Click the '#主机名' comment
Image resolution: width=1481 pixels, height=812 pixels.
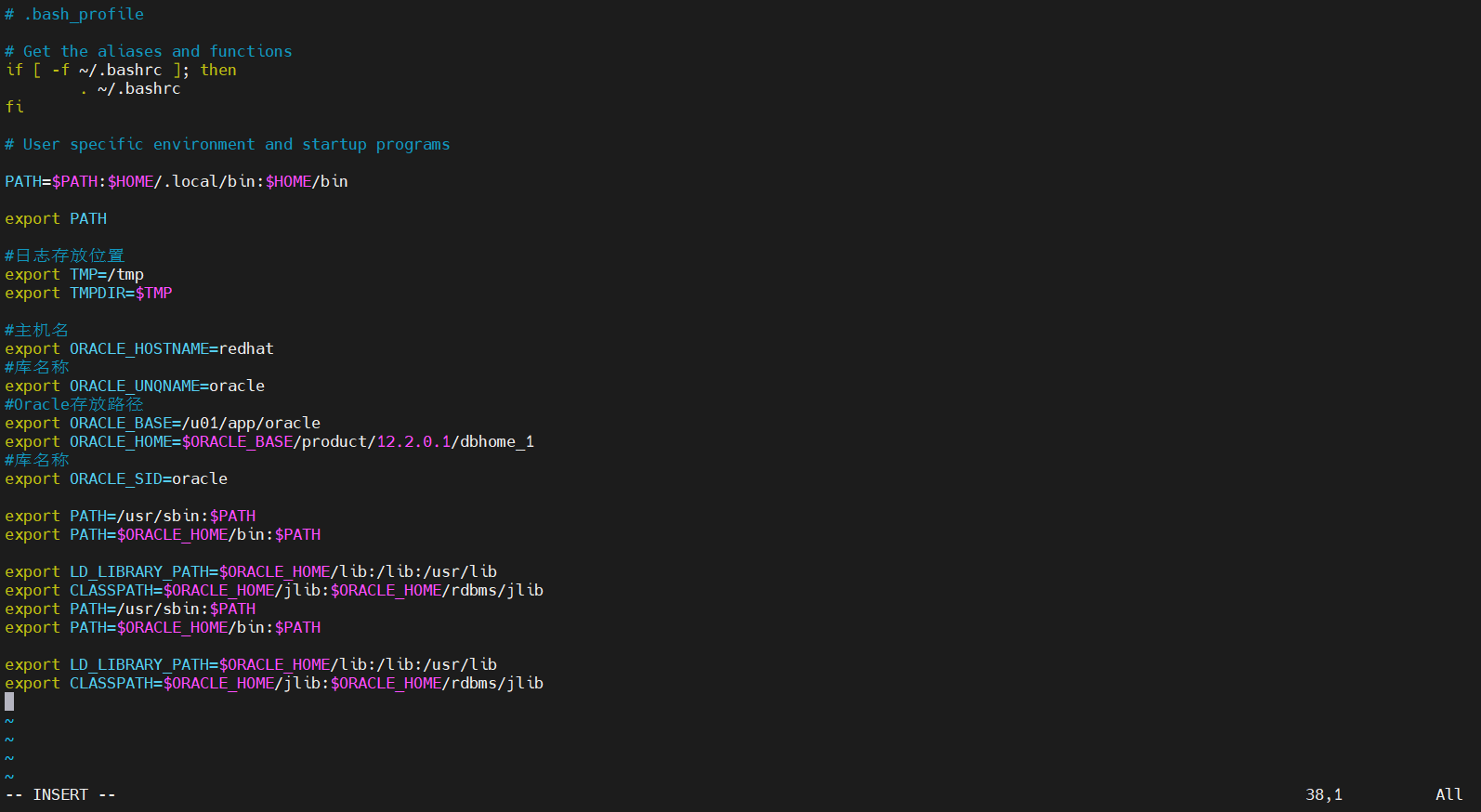[x=36, y=330]
